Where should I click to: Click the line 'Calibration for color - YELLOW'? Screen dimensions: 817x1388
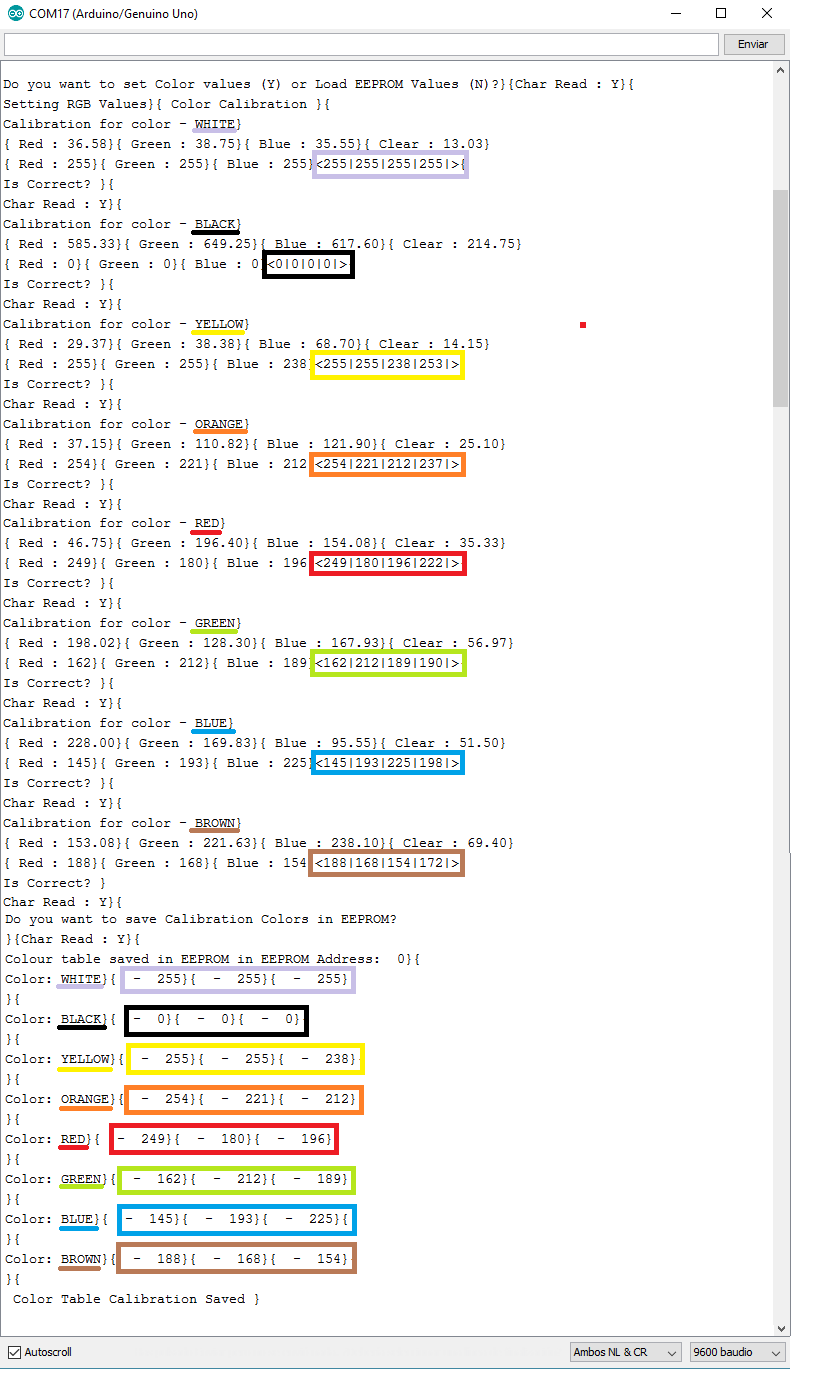point(126,324)
